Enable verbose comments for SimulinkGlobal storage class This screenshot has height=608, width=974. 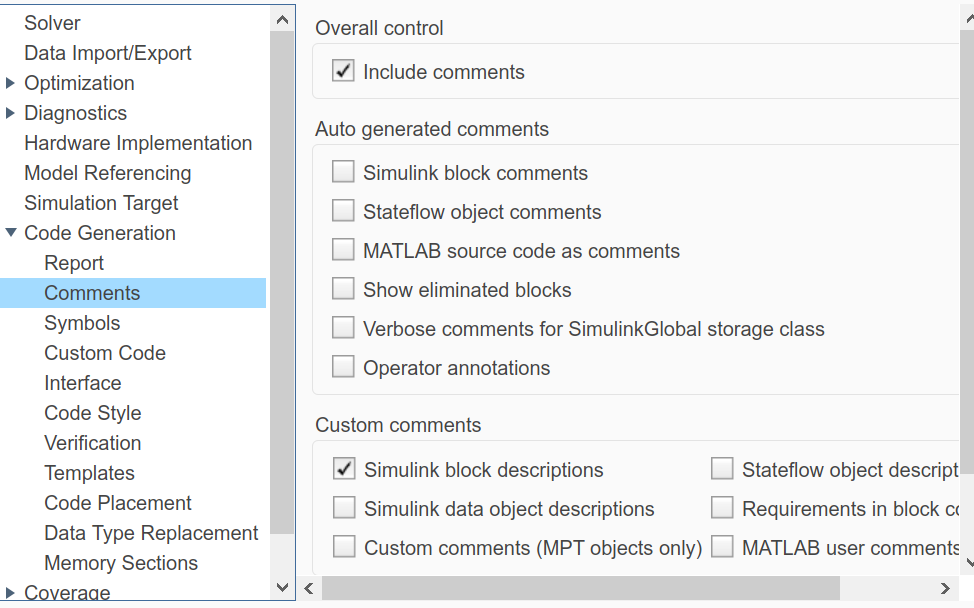343,327
